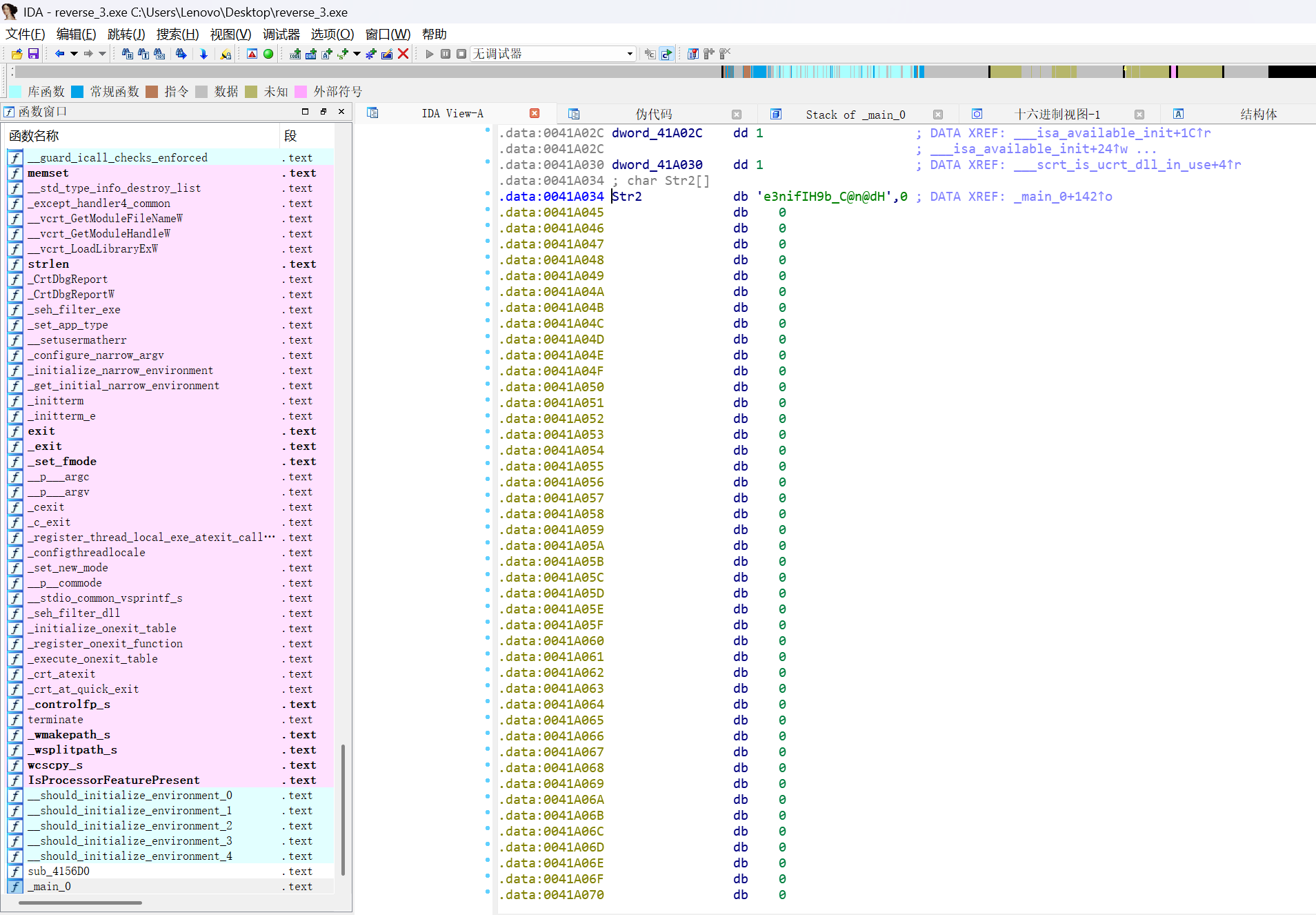Expand the forward navigation history dropdown
The image size is (1316, 915).
click(x=103, y=54)
